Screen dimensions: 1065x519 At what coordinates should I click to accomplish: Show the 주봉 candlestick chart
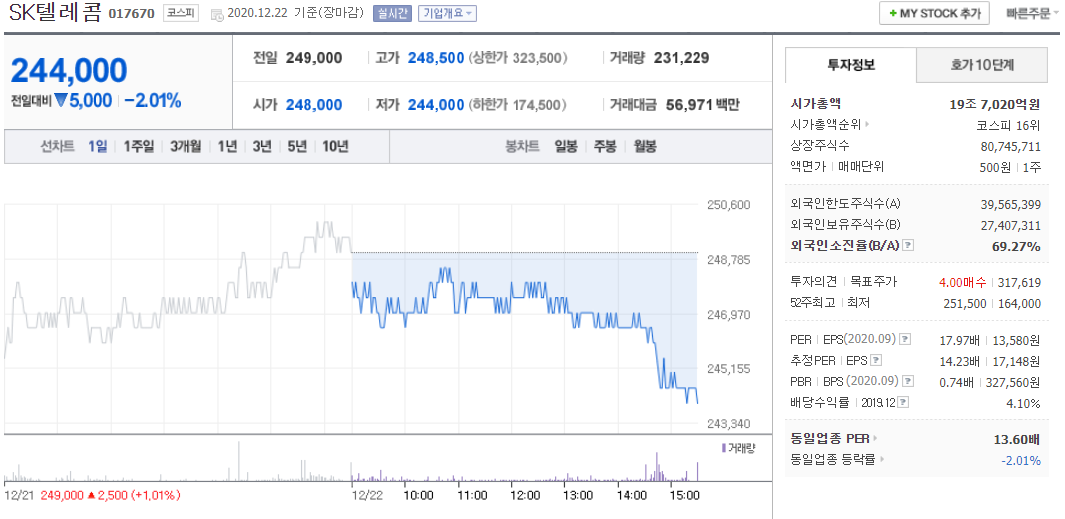pos(605,146)
